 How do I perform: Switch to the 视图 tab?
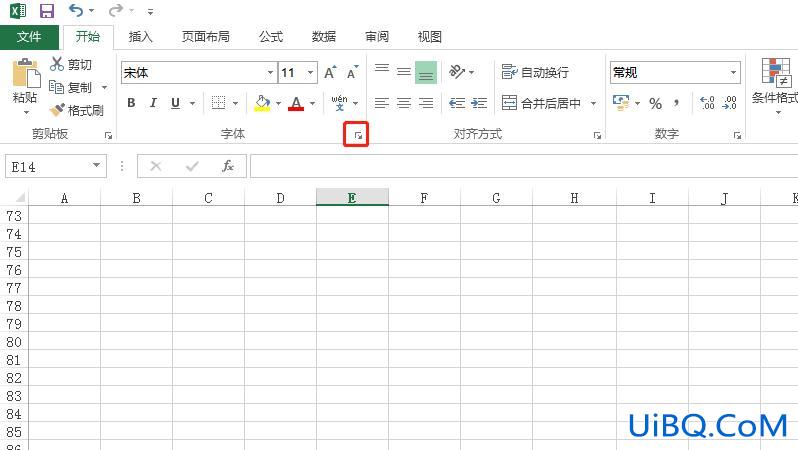pyautogui.click(x=430, y=37)
